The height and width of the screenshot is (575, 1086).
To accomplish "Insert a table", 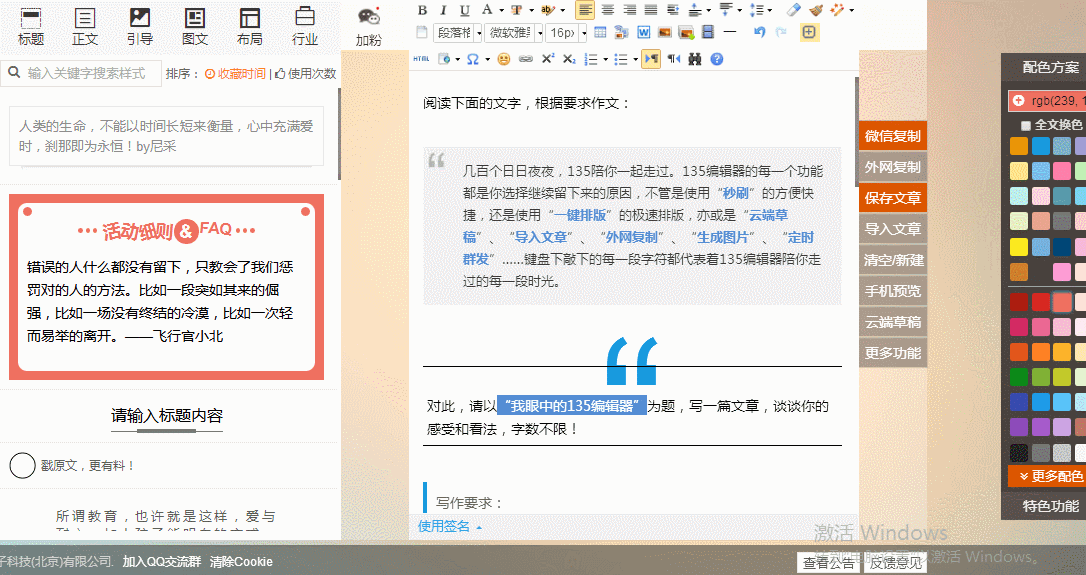I will [x=600, y=32].
